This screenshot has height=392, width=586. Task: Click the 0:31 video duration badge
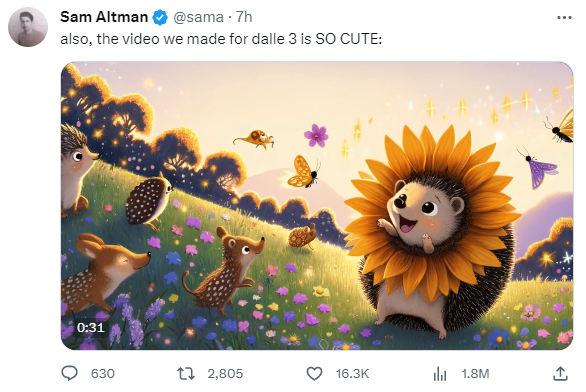[90, 328]
